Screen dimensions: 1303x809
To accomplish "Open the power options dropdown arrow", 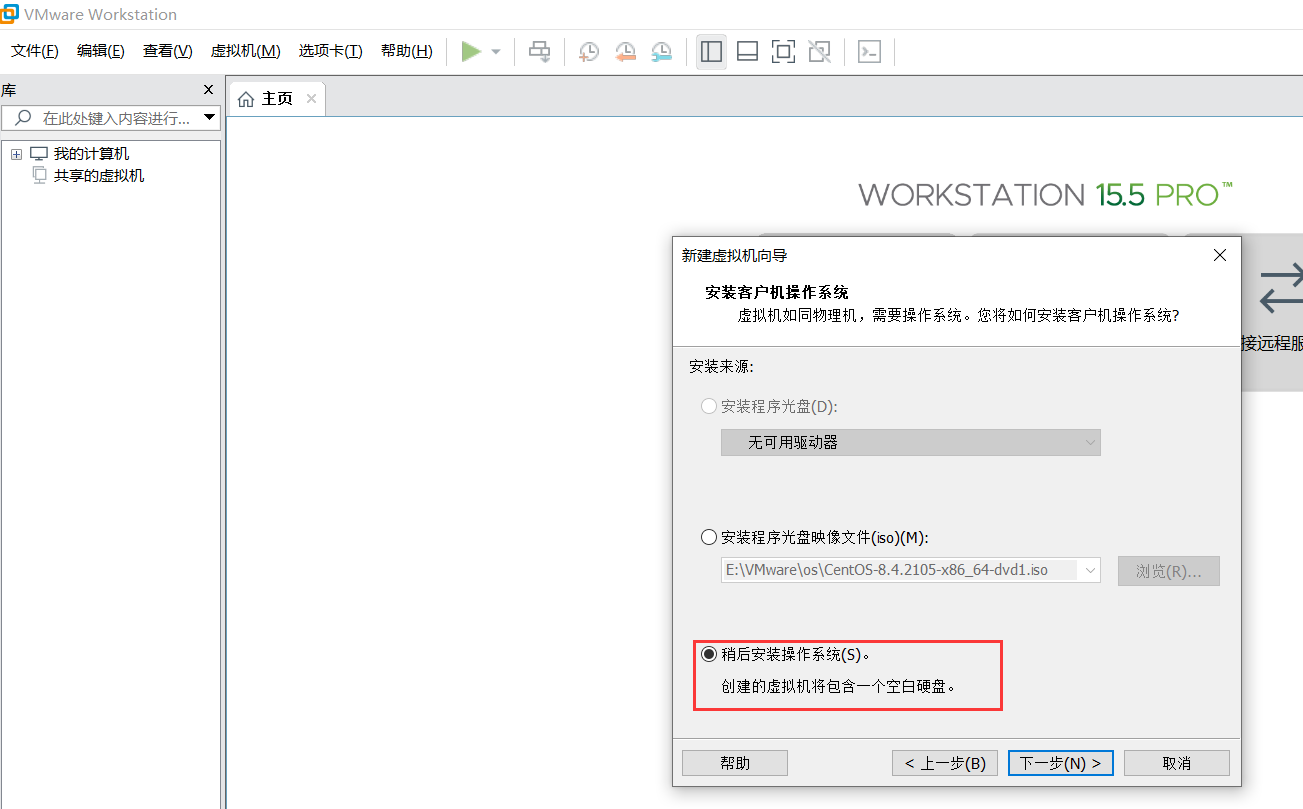I will point(496,52).
